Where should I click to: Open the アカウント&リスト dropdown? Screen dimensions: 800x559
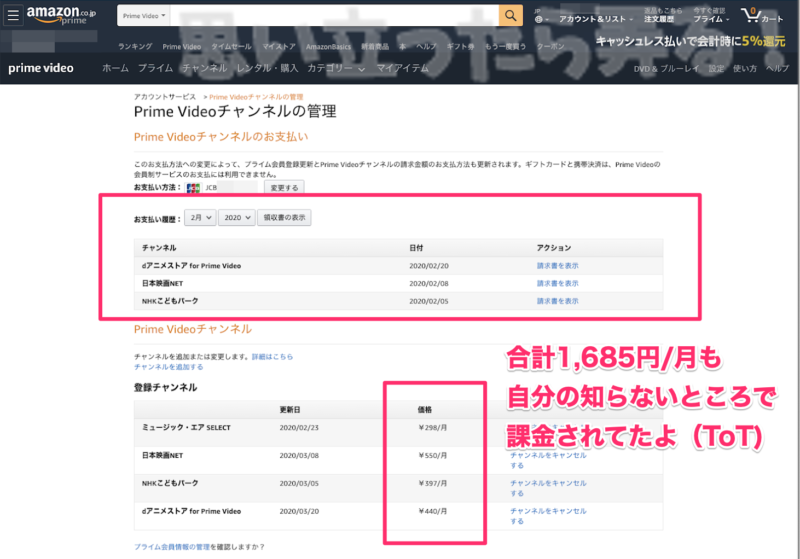(595, 19)
